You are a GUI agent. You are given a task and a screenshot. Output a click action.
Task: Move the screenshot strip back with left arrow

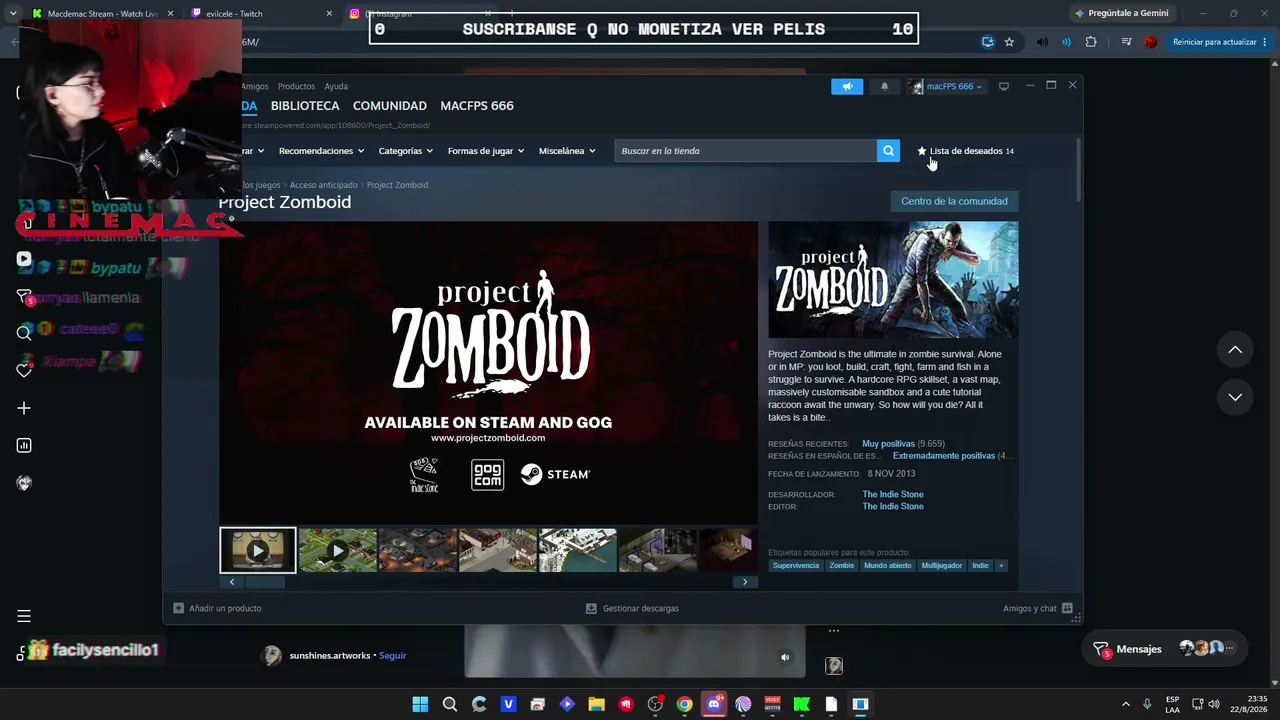[x=231, y=582]
